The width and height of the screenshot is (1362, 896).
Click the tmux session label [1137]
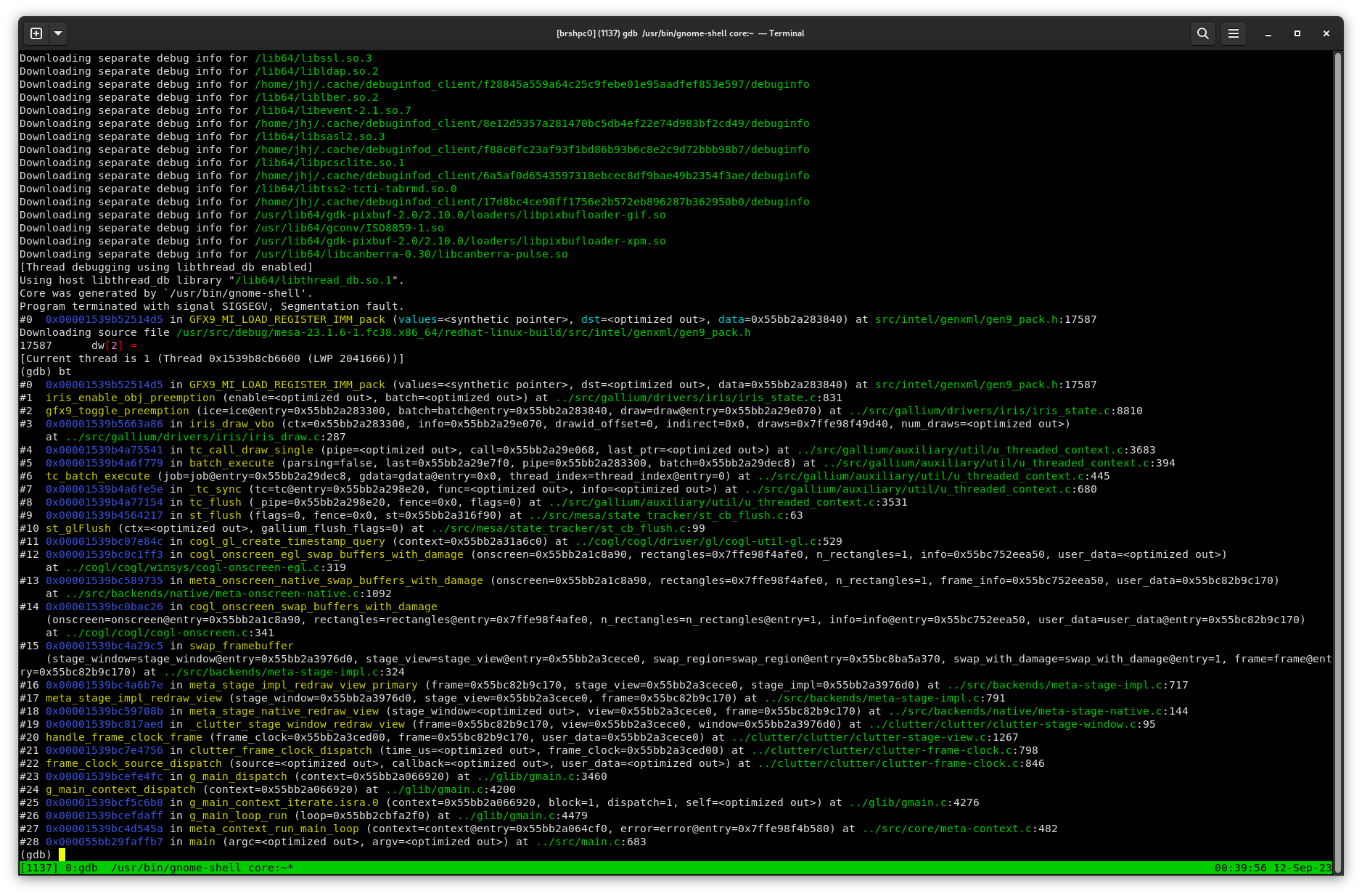[x=39, y=868]
